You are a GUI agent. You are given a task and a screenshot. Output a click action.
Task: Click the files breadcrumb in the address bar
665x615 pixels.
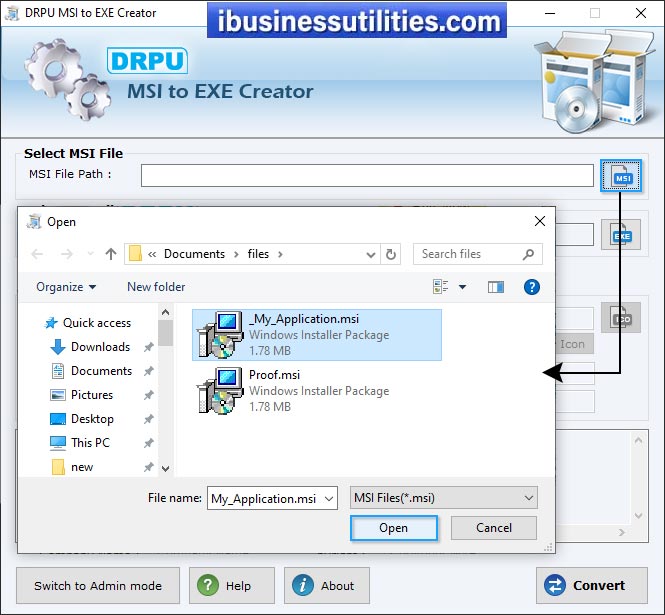pyautogui.click(x=258, y=254)
